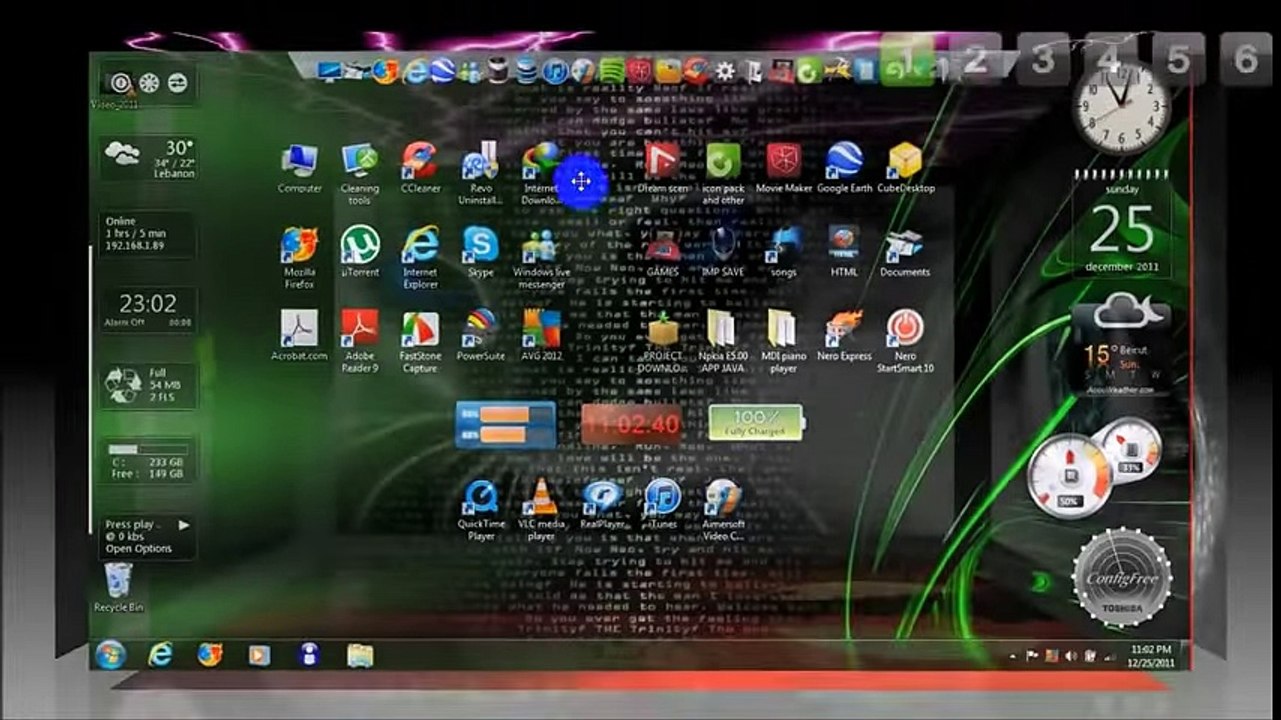Switch to virtual desktop 6
The image size is (1281, 720).
pyautogui.click(x=1246, y=58)
